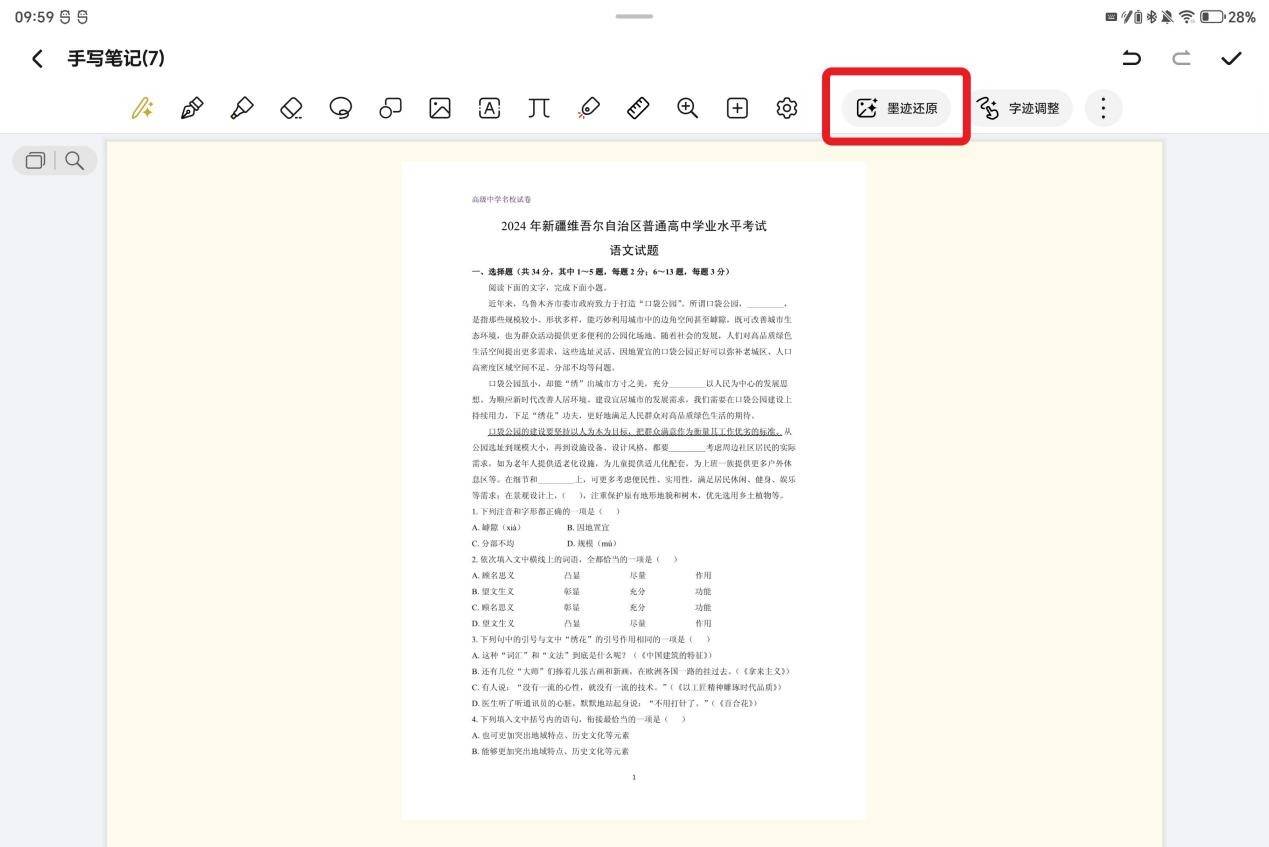Insert an image via picture icon
Image resolution: width=1269 pixels, height=847 pixels.
(x=440, y=108)
